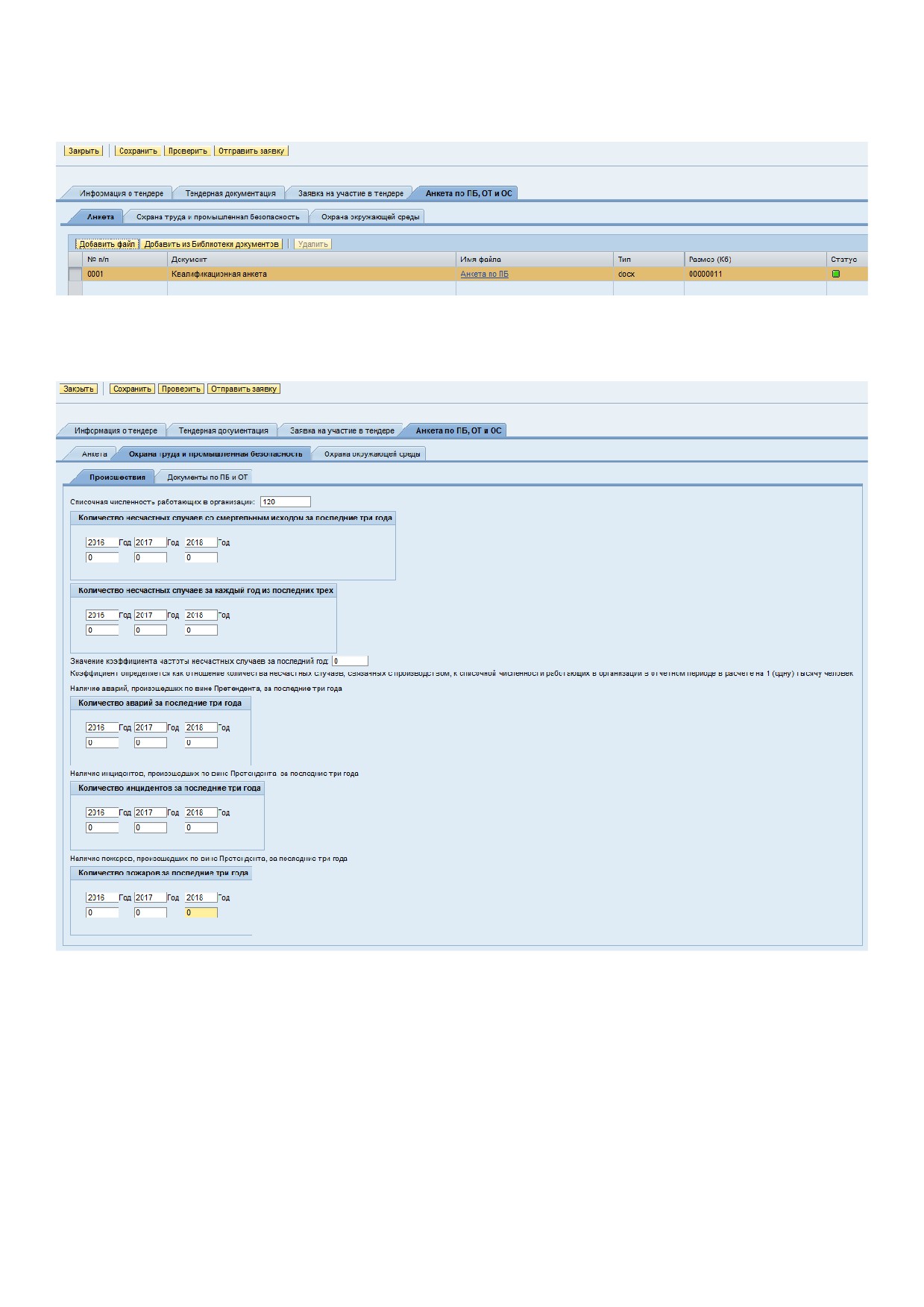The height and width of the screenshot is (1307, 924).
Task: Click Закрыть button above the document table
Action: point(84,151)
